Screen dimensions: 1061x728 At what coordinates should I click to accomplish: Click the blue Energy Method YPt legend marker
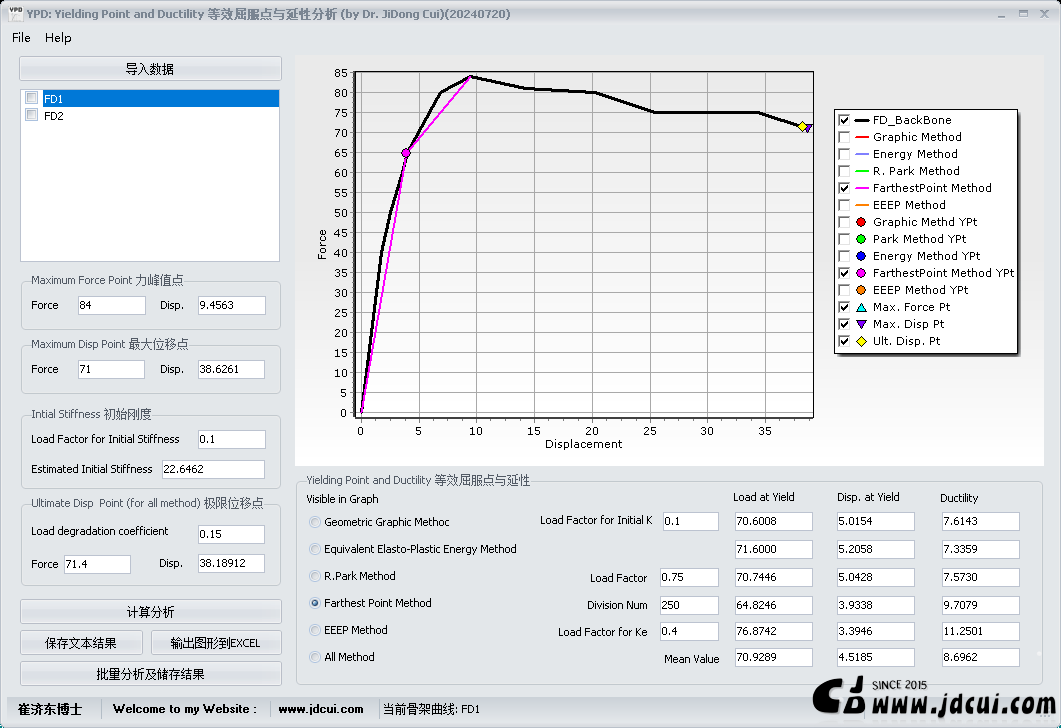tap(861, 256)
